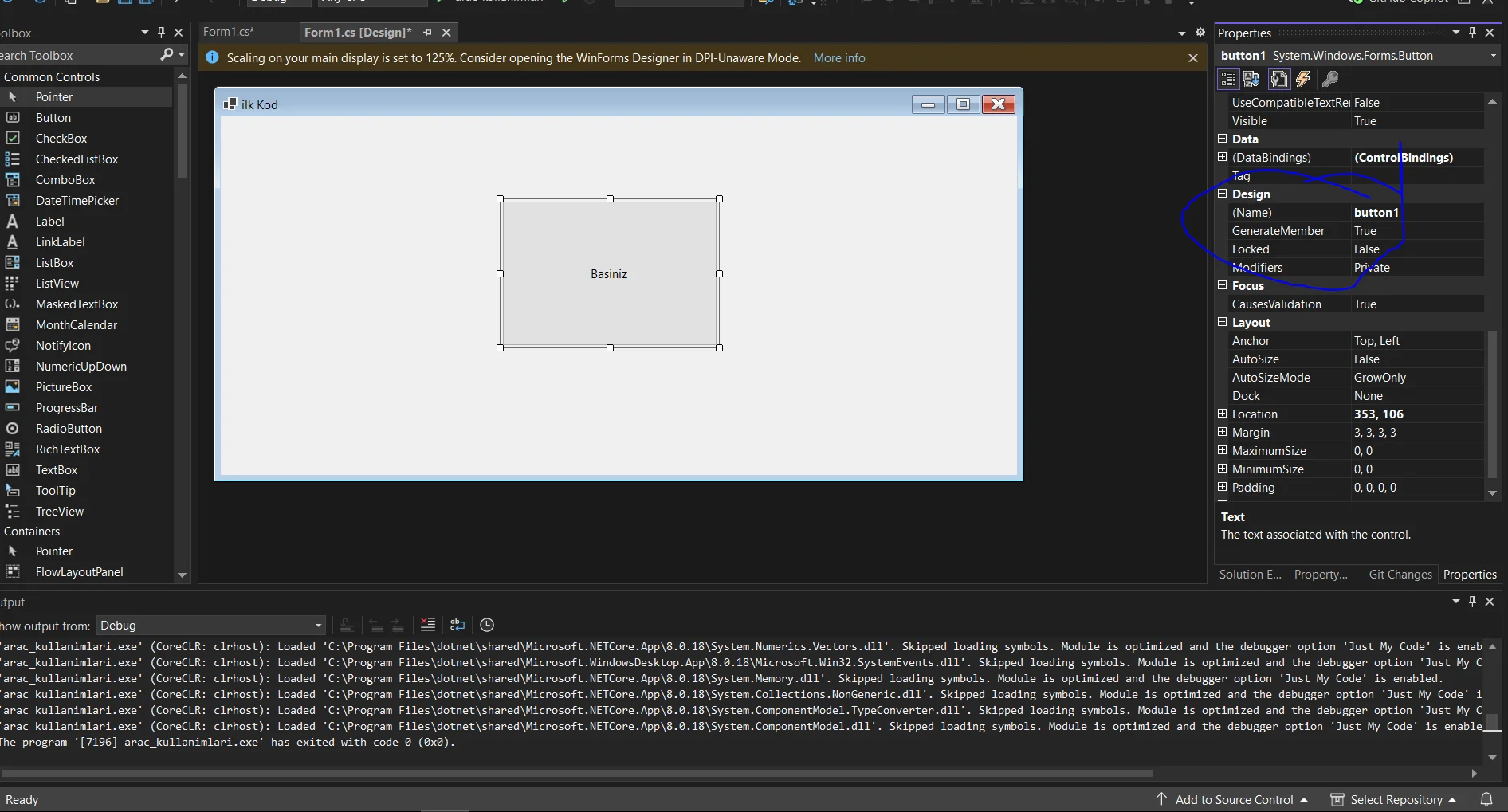The width and height of the screenshot is (1508, 812).
Task: Switch to the Form1.cs code tab
Action: [x=229, y=32]
